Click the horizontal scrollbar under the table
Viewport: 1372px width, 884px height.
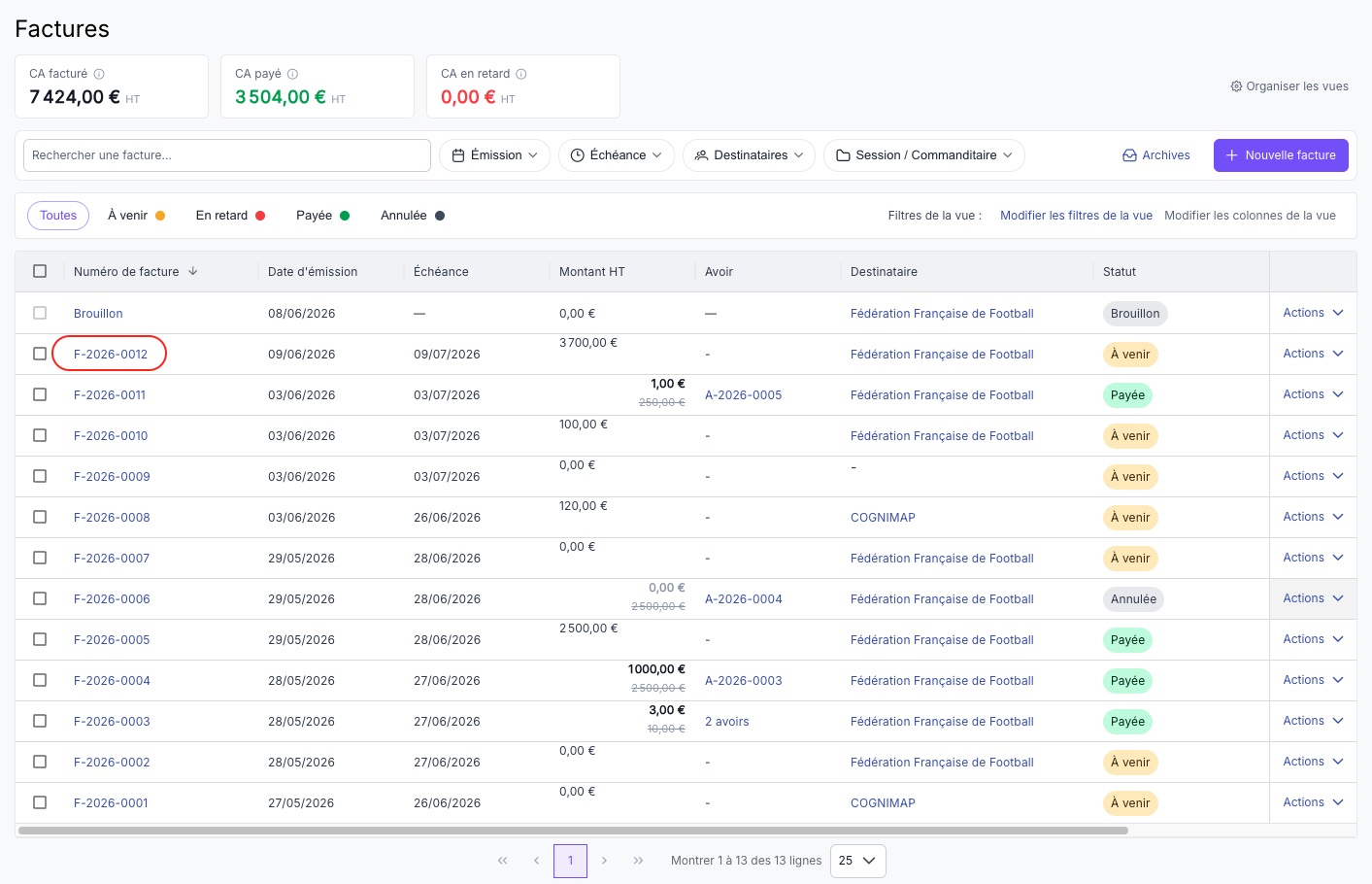[x=573, y=831]
